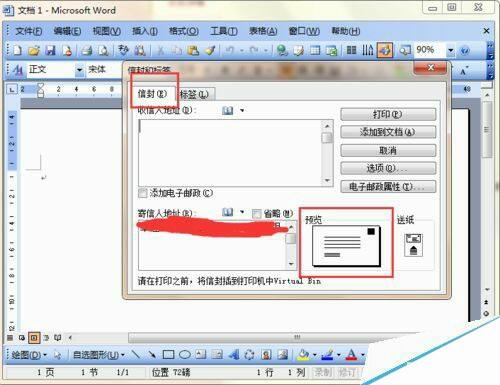
Task: Open the 绘图 drawing menu dropdown
Action: [x=29, y=355]
